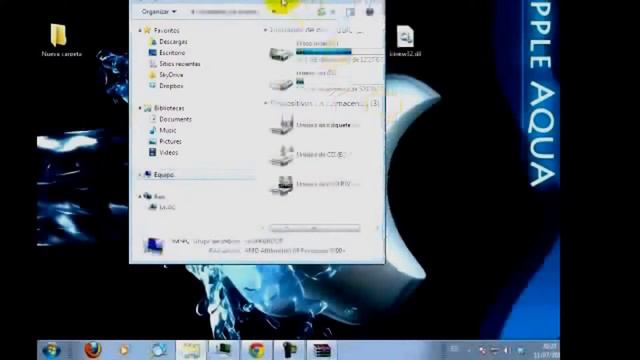Viewport: 640px width, 360px height.
Task: Click the magnifier app in taskbar
Action: (158, 351)
